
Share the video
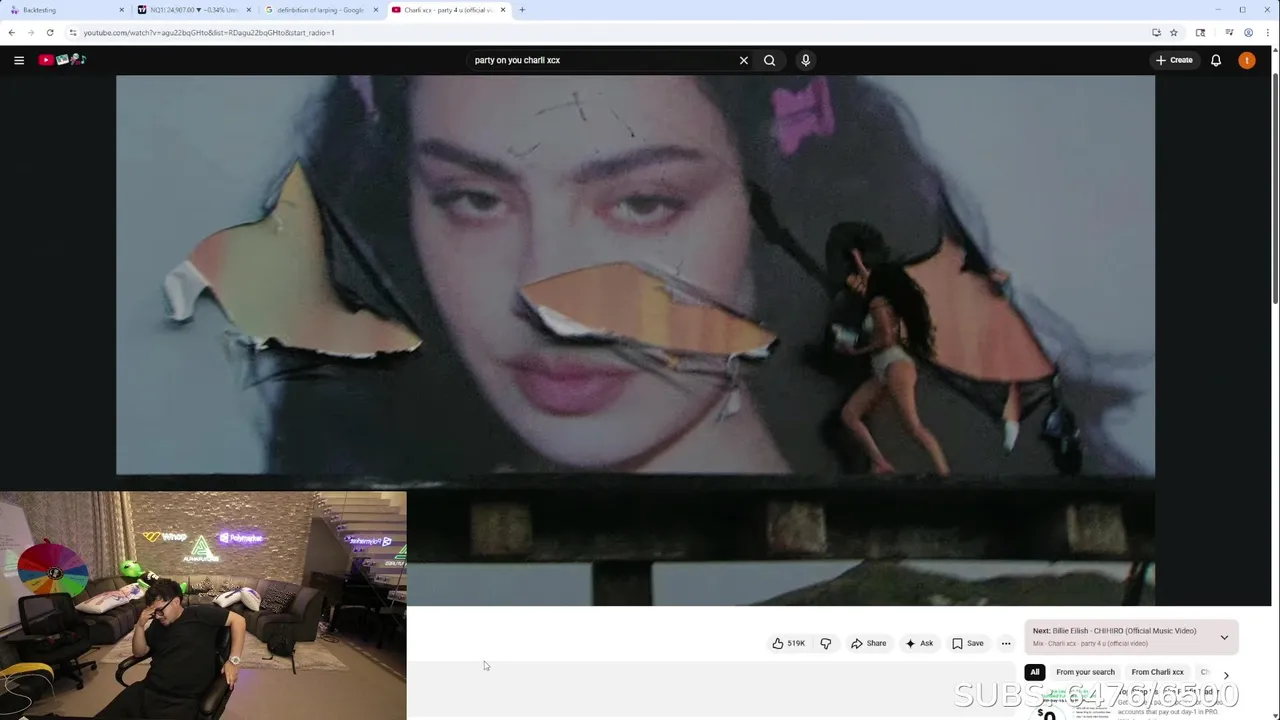click(x=868, y=643)
